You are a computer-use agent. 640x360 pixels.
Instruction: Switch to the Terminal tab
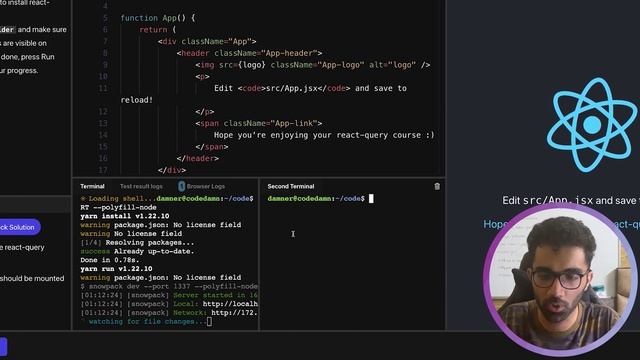tap(92, 187)
